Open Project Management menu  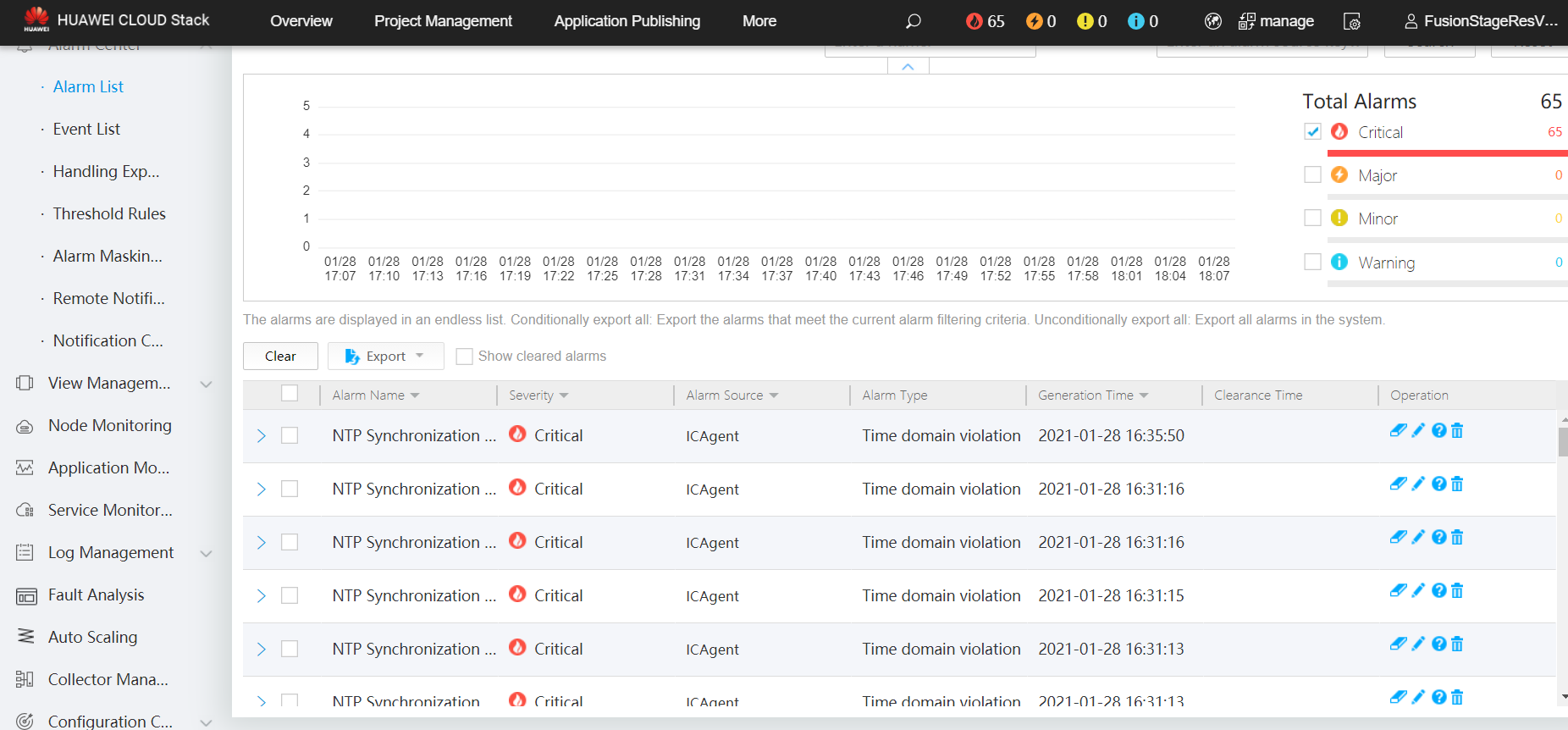pyautogui.click(x=443, y=21)
